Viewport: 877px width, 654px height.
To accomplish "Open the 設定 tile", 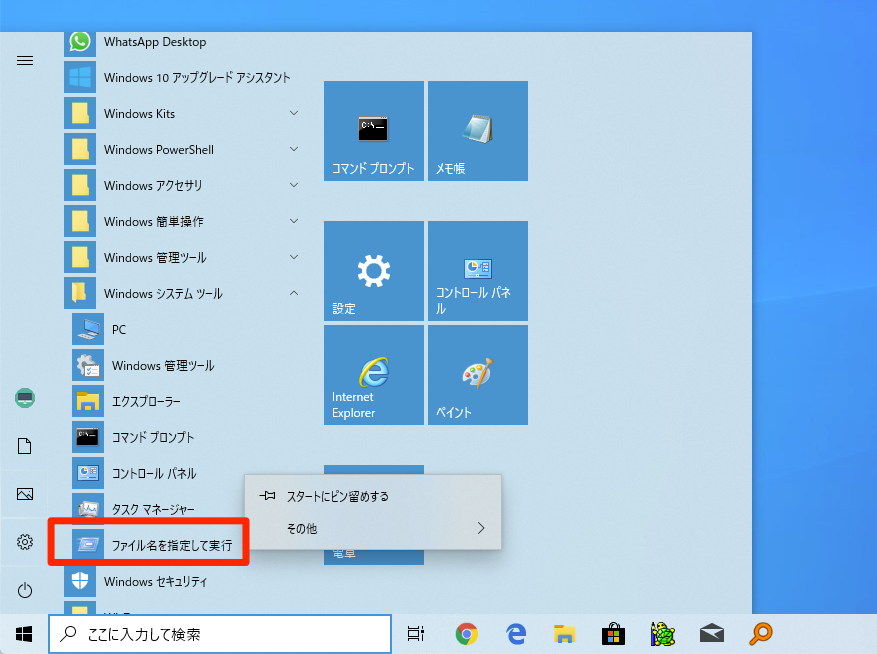I will tap(374, 271).
